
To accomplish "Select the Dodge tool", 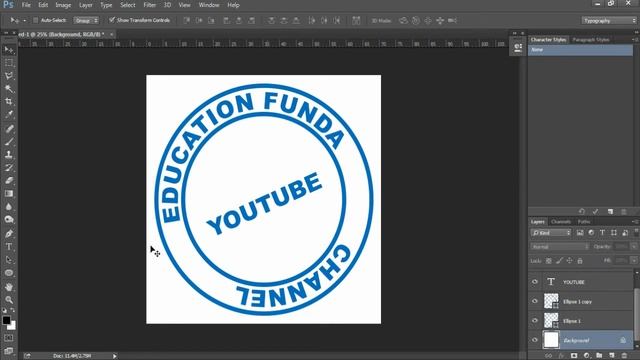I will [9, 220].
